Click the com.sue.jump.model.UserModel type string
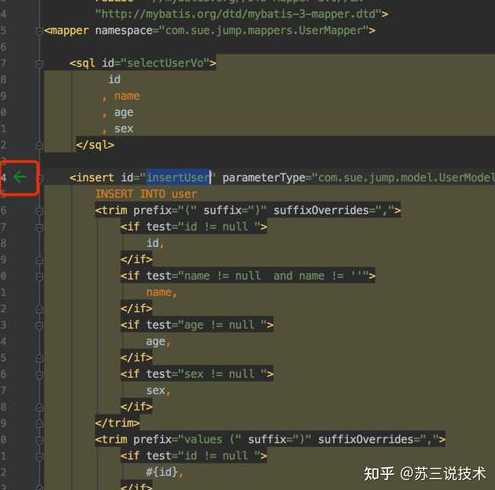 pyautogui.click(x=406, y=178)
